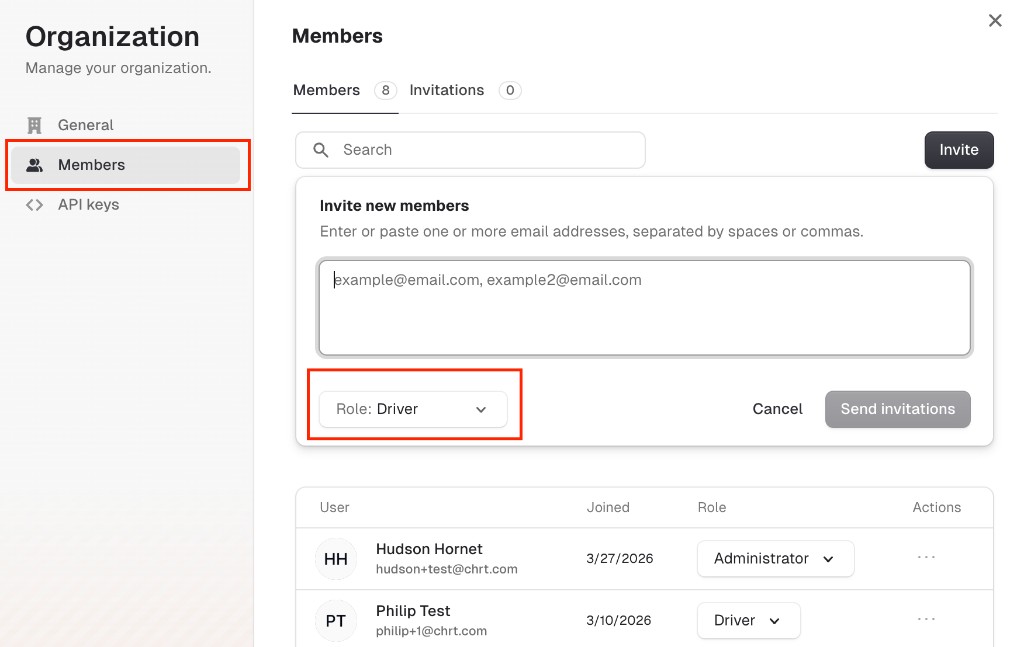This screenshot has height=647, width=1024.
Task: Select General in the sidebar
Action: click(x=85, y=124)
